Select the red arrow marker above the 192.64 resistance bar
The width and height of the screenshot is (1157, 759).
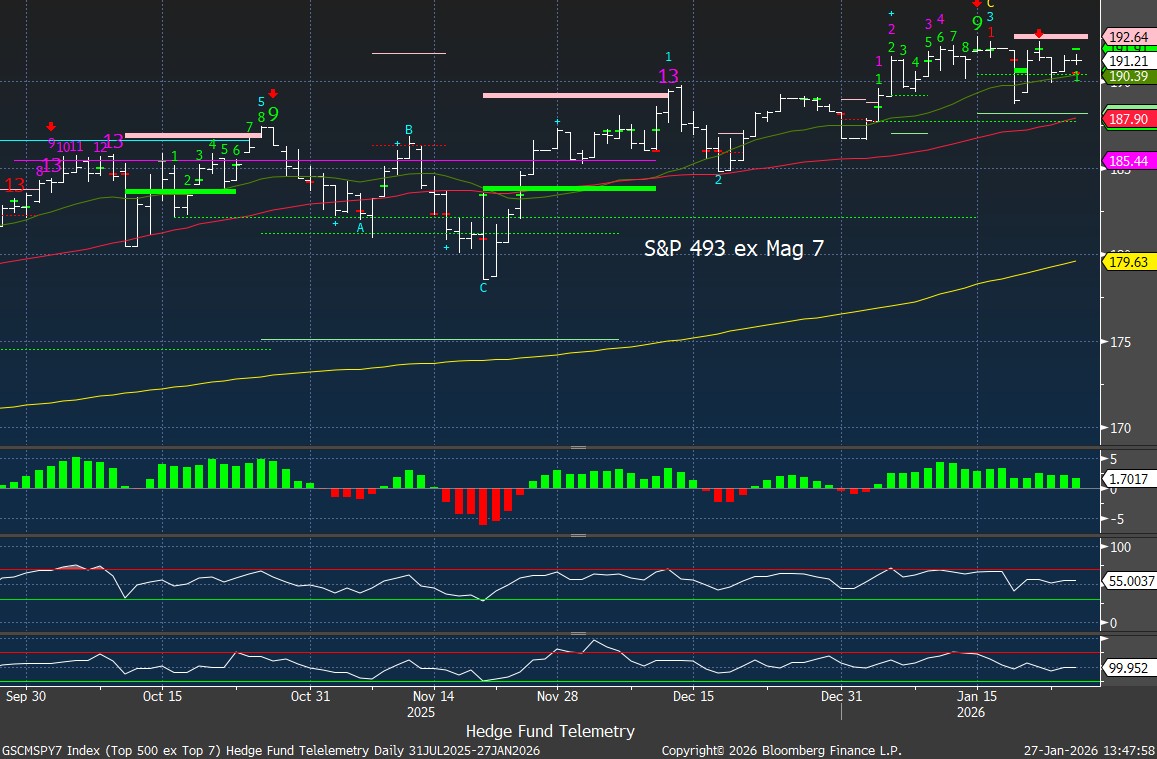[1039, 34]
